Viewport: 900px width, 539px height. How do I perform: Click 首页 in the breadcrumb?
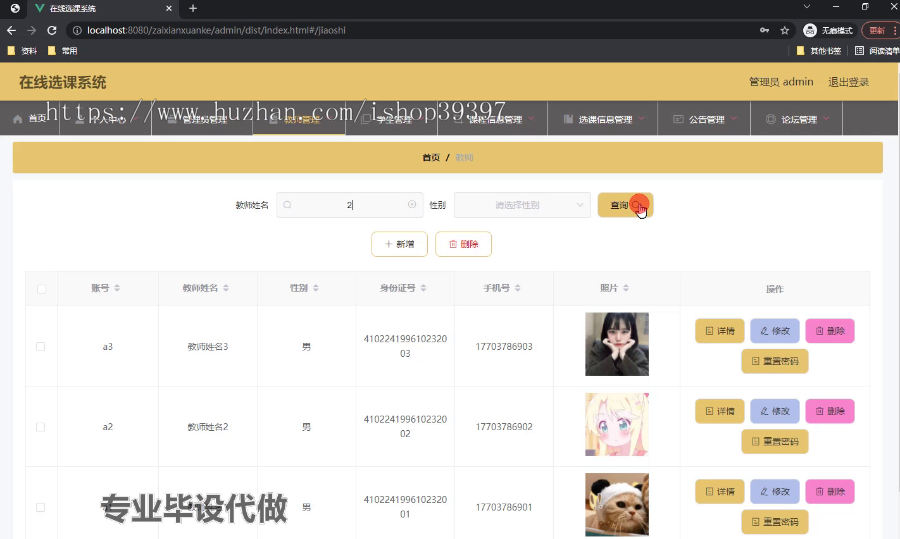pyautogui.click(x=431, y=157)
